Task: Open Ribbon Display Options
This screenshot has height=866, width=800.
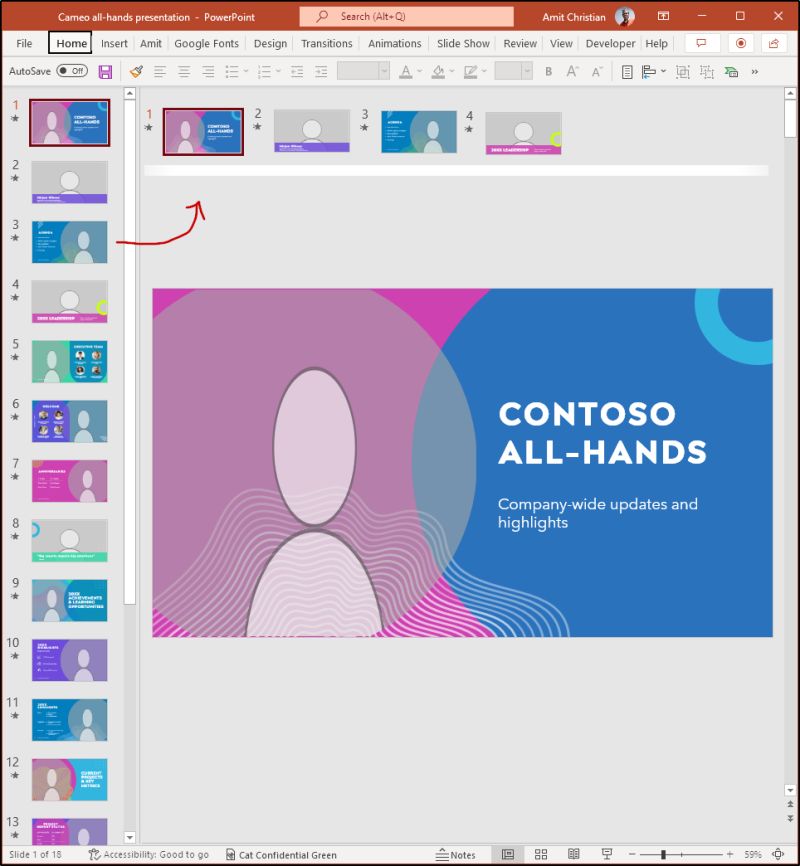Action: coord(663,16)
